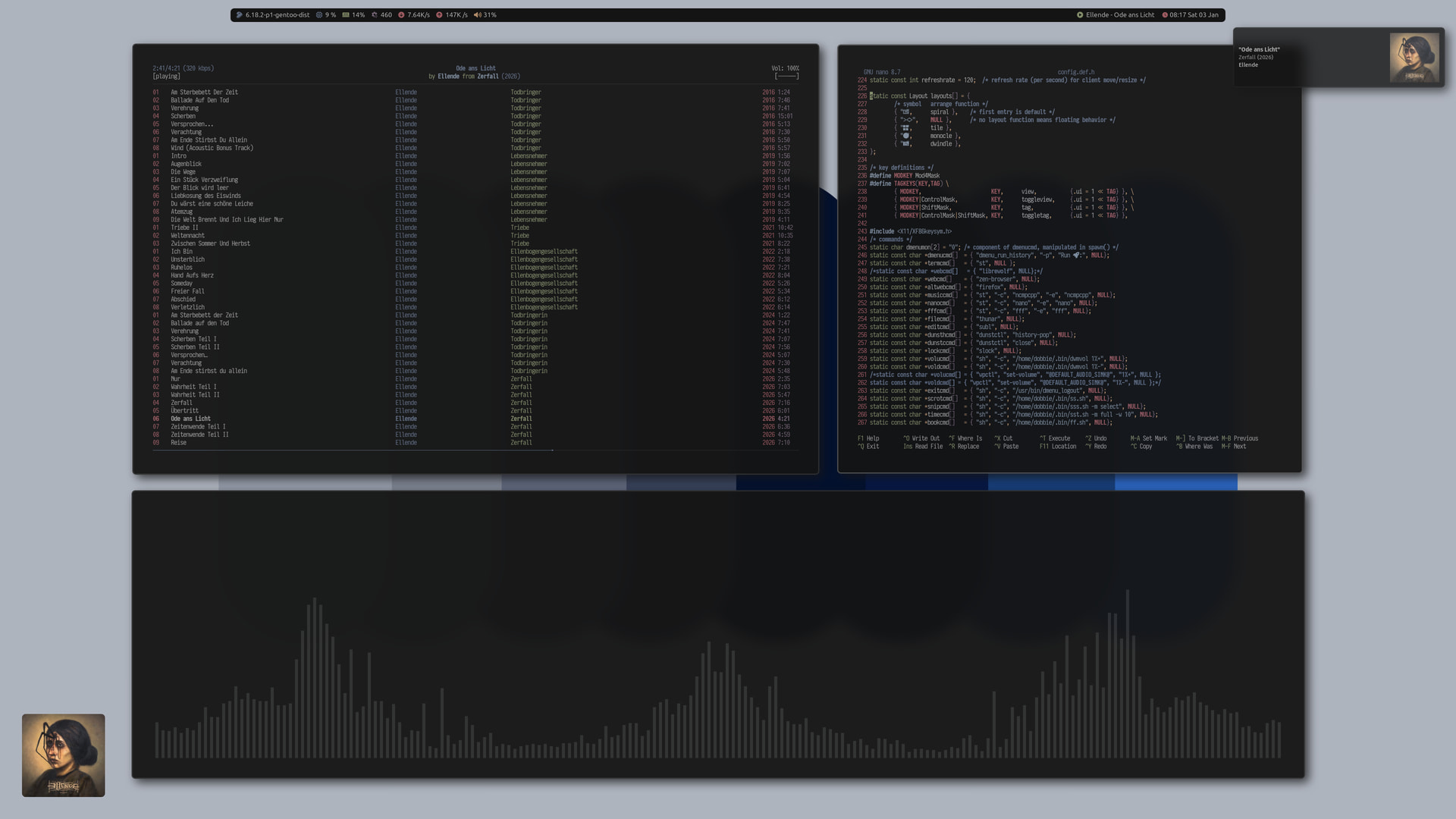
Task: Click the volume speaker icon at 31%
Action: (x=478, y=14)
